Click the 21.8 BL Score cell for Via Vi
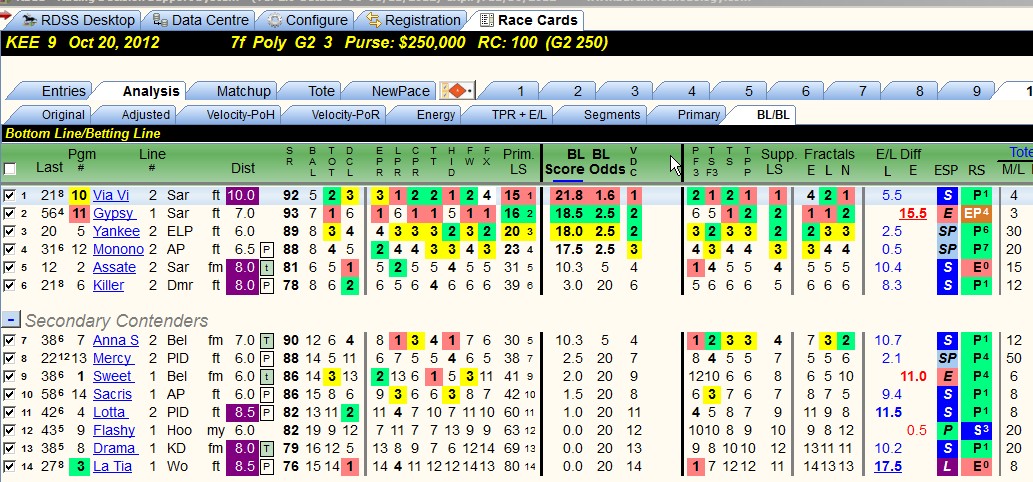Viewport: 1033px width, 482px height. tap(569, 196)
